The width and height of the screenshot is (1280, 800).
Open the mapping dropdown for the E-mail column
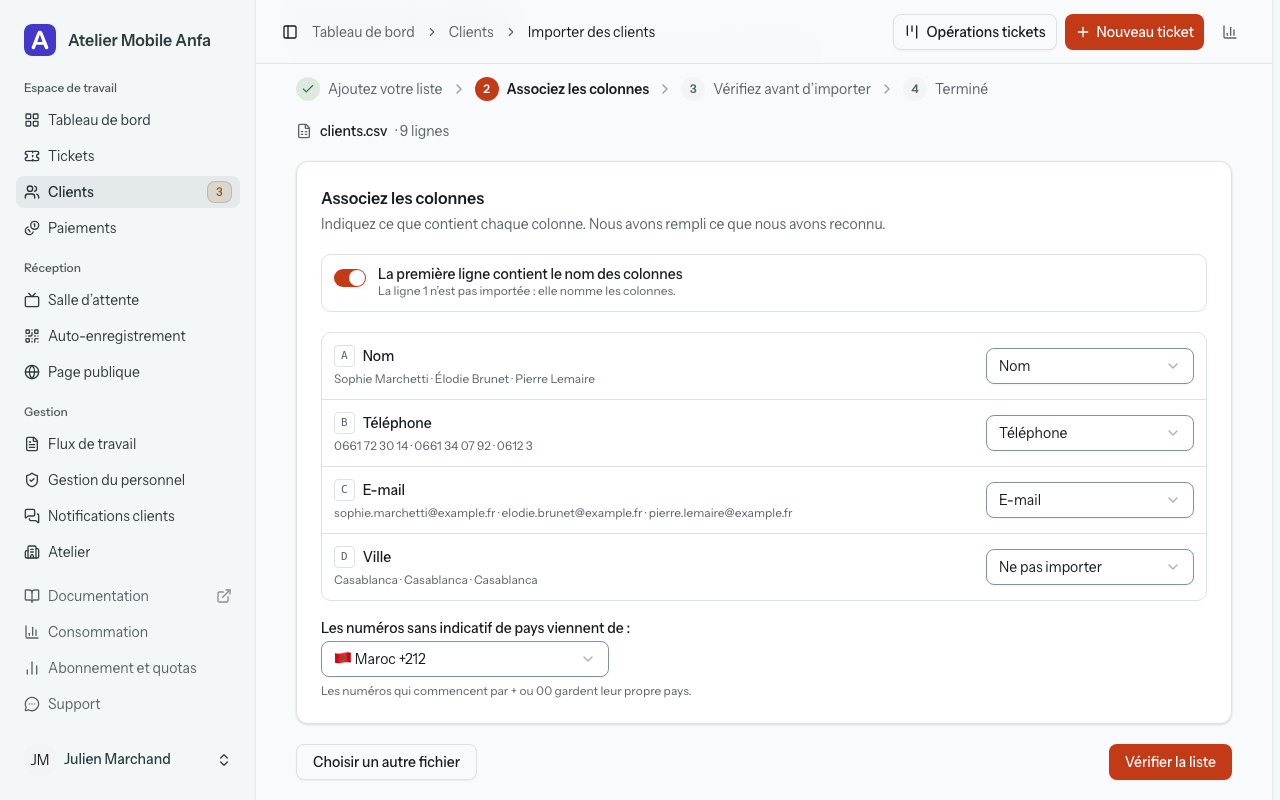tap(1090, 500)
